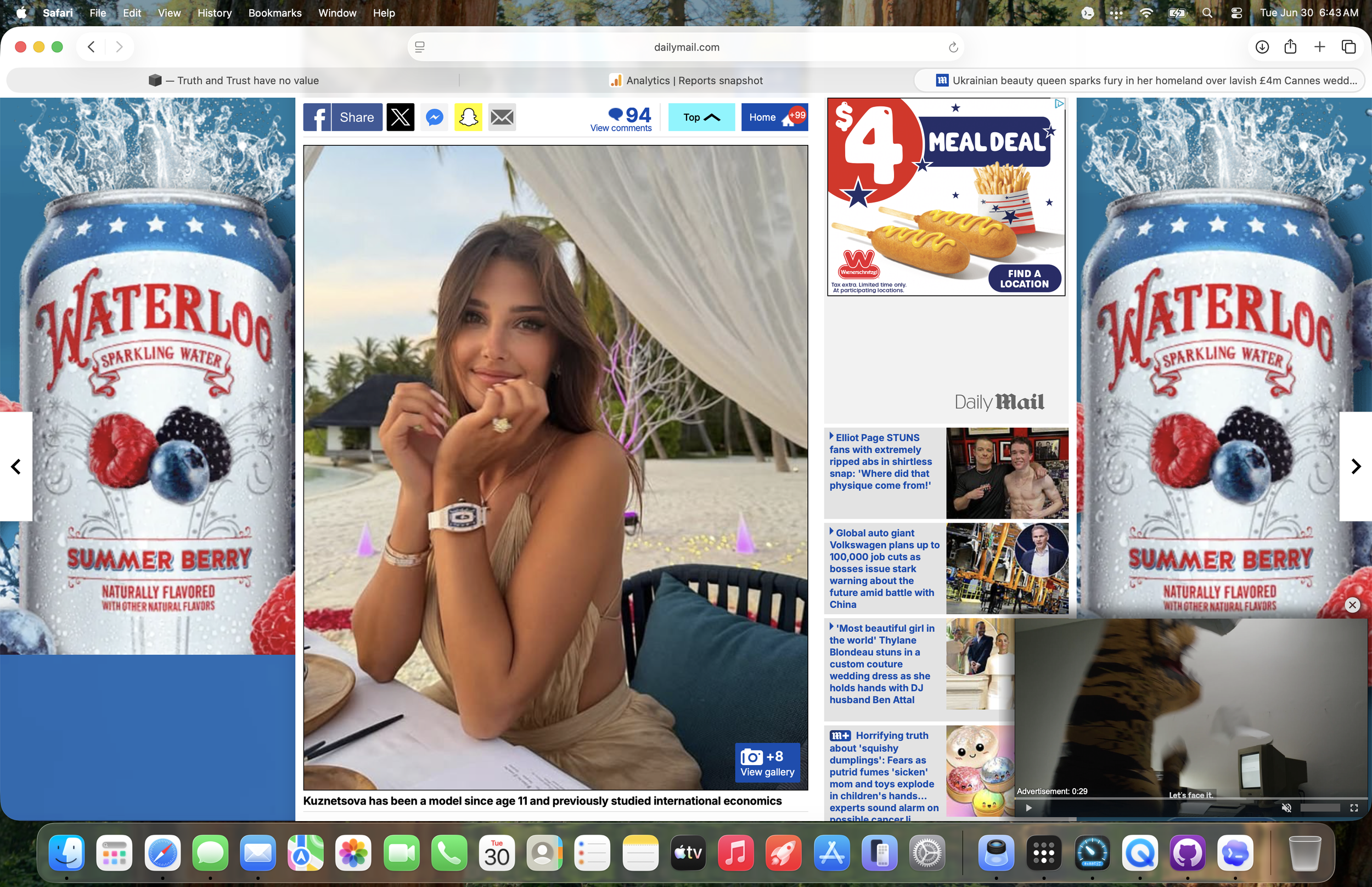The width and height of the screenshot is (1372, 887).
Task: Show Wi-Fi status in menu bar
Action: click(1146, 13)
